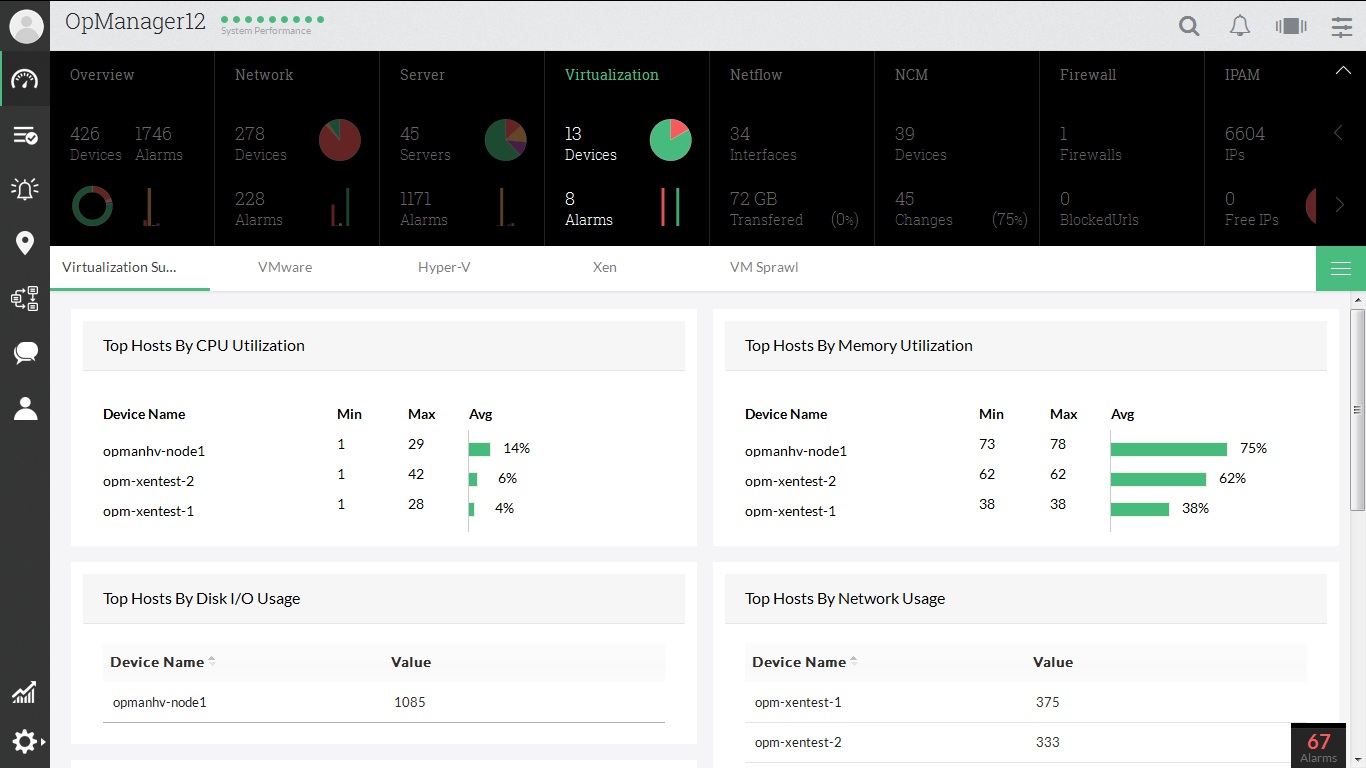Click the 1746 Alarms count in Overview
The width and height of the screenshot is (1366, 768).
click(159, 144)
